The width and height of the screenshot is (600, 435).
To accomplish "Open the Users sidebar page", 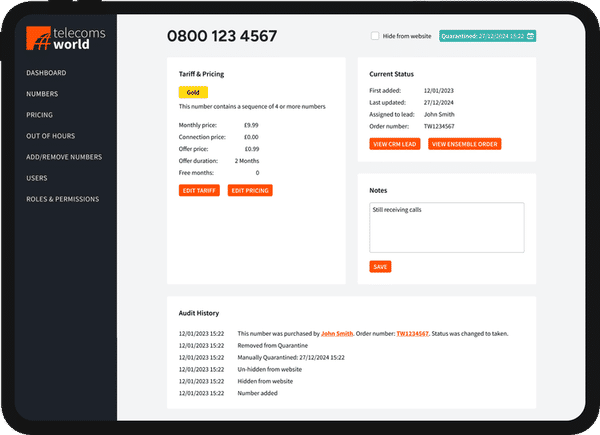I will coord(37,178).
